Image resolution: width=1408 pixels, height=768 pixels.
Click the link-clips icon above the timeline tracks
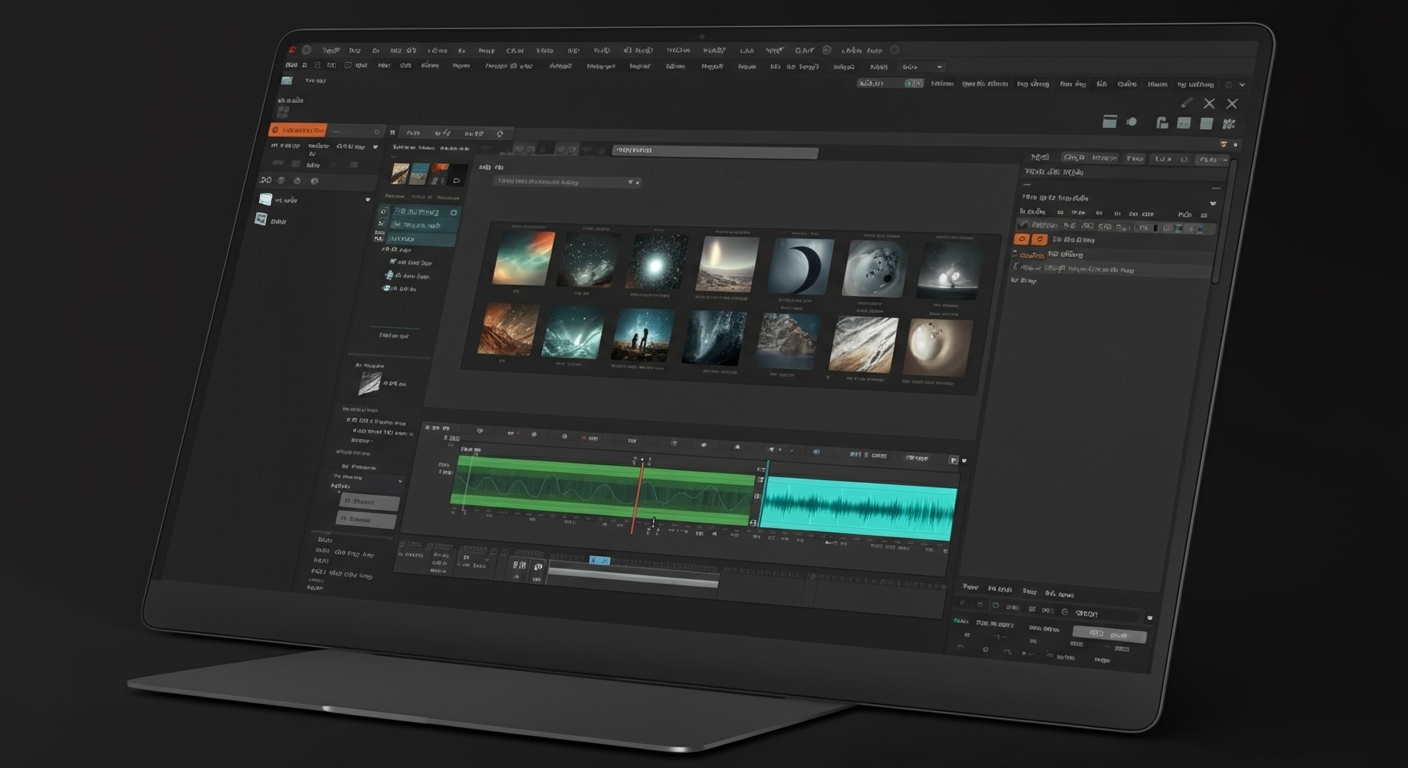click(704, 444)
